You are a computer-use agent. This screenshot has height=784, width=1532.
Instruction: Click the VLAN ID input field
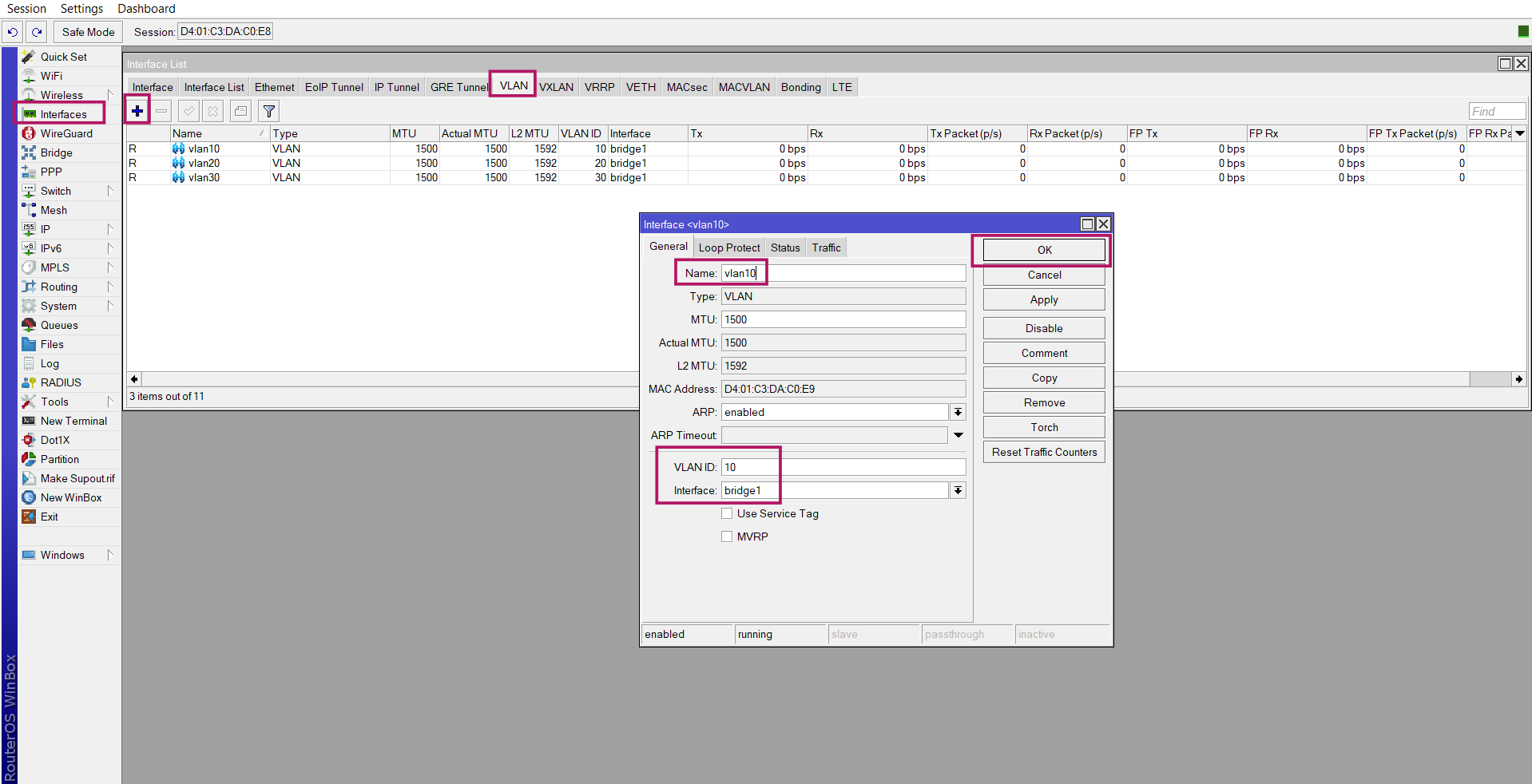point(843,467)
